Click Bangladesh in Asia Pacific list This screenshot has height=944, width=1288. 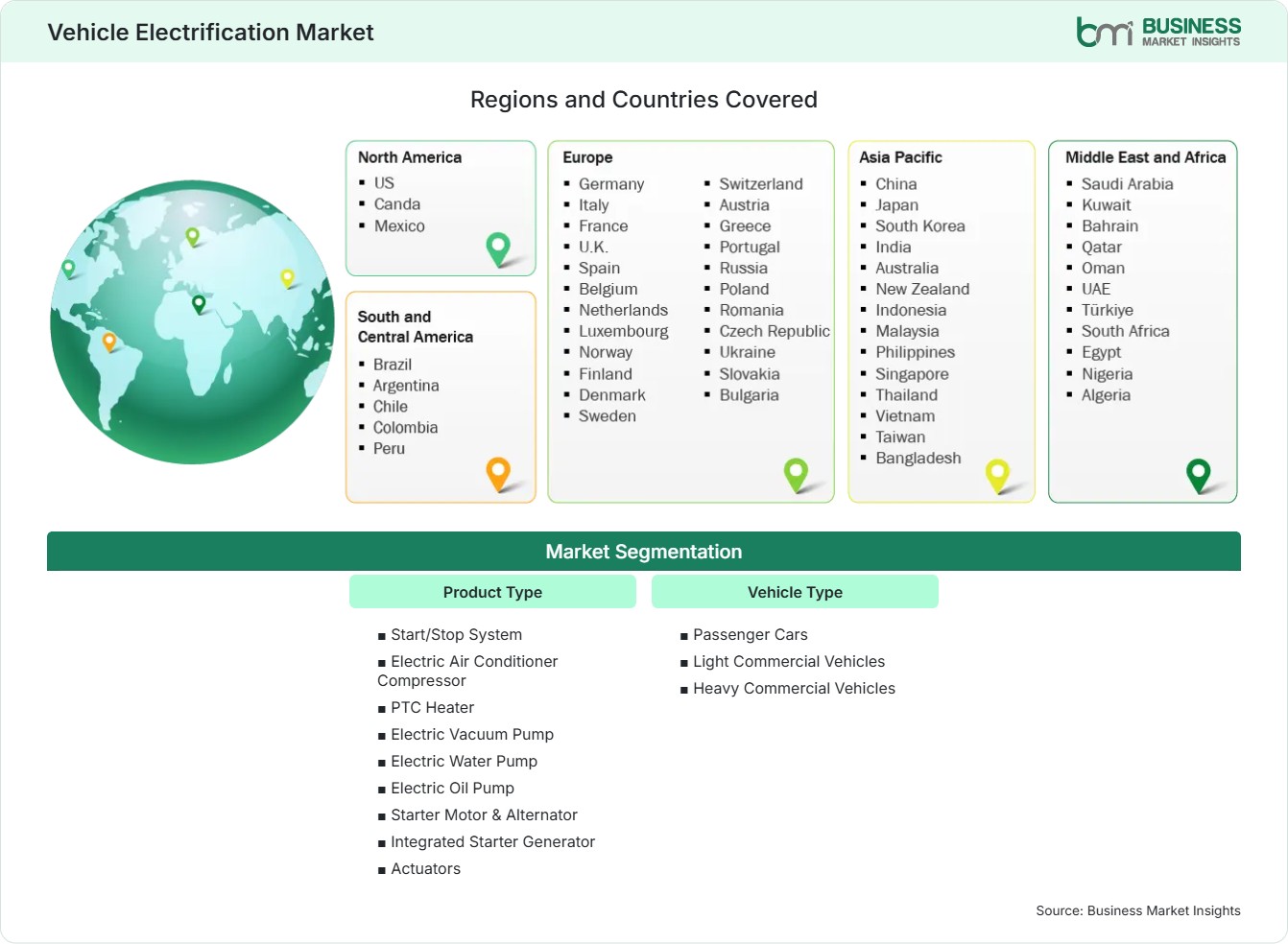(918, 459)
